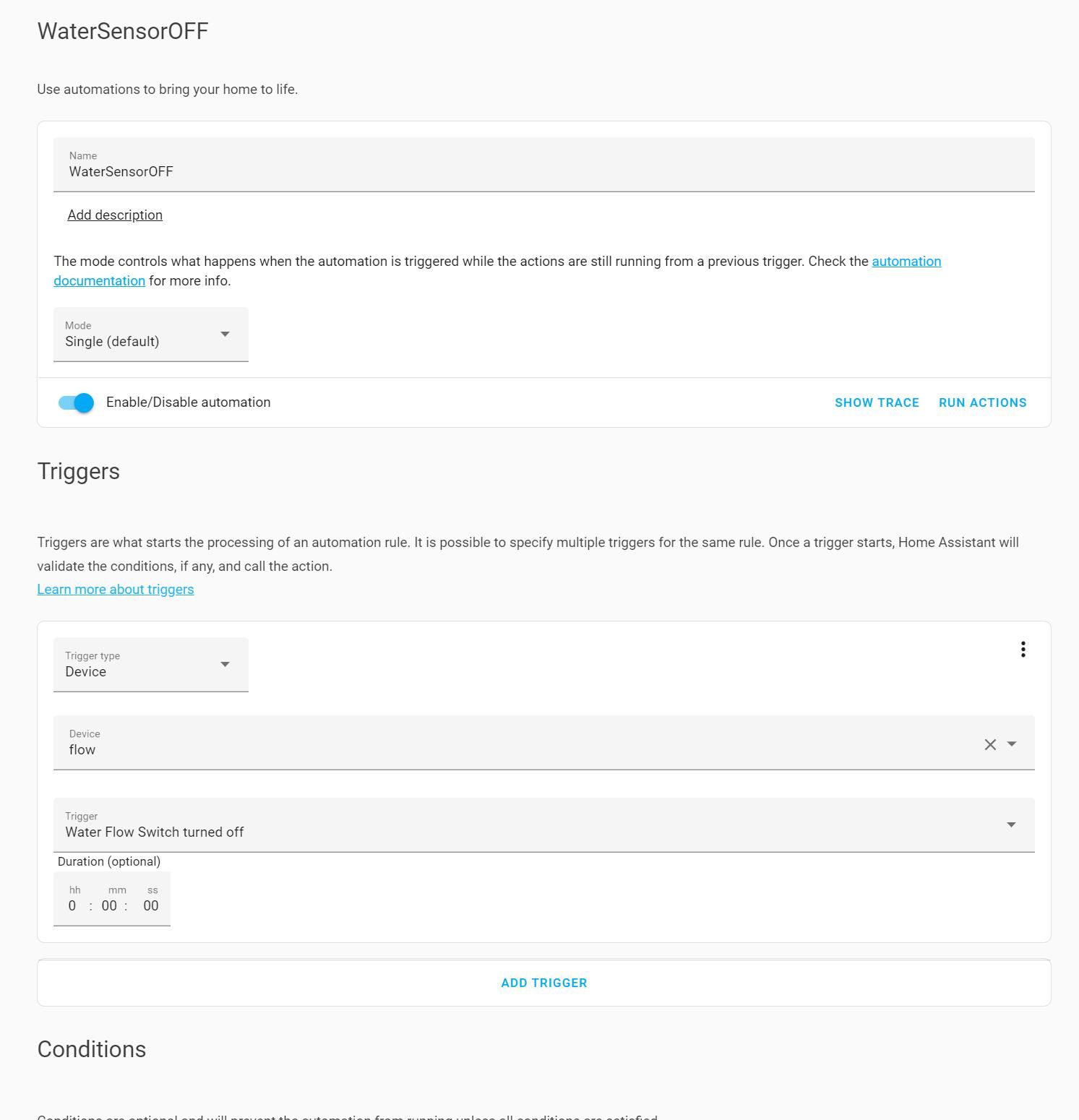Click Add description
1079x1120 pixels.
115,215
